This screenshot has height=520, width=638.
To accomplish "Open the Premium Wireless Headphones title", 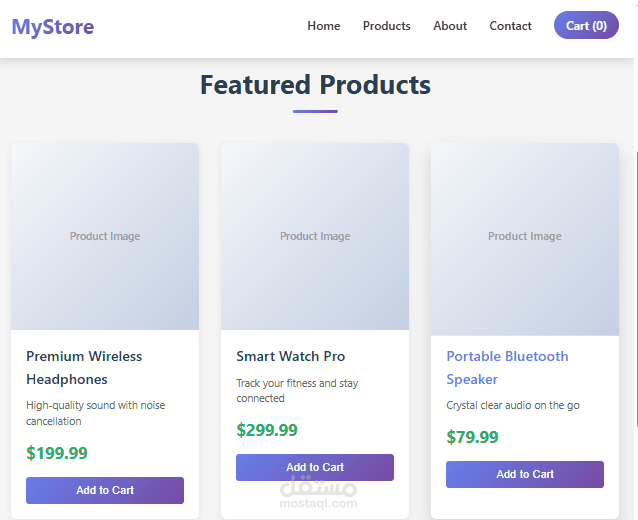I will (84, 367).
